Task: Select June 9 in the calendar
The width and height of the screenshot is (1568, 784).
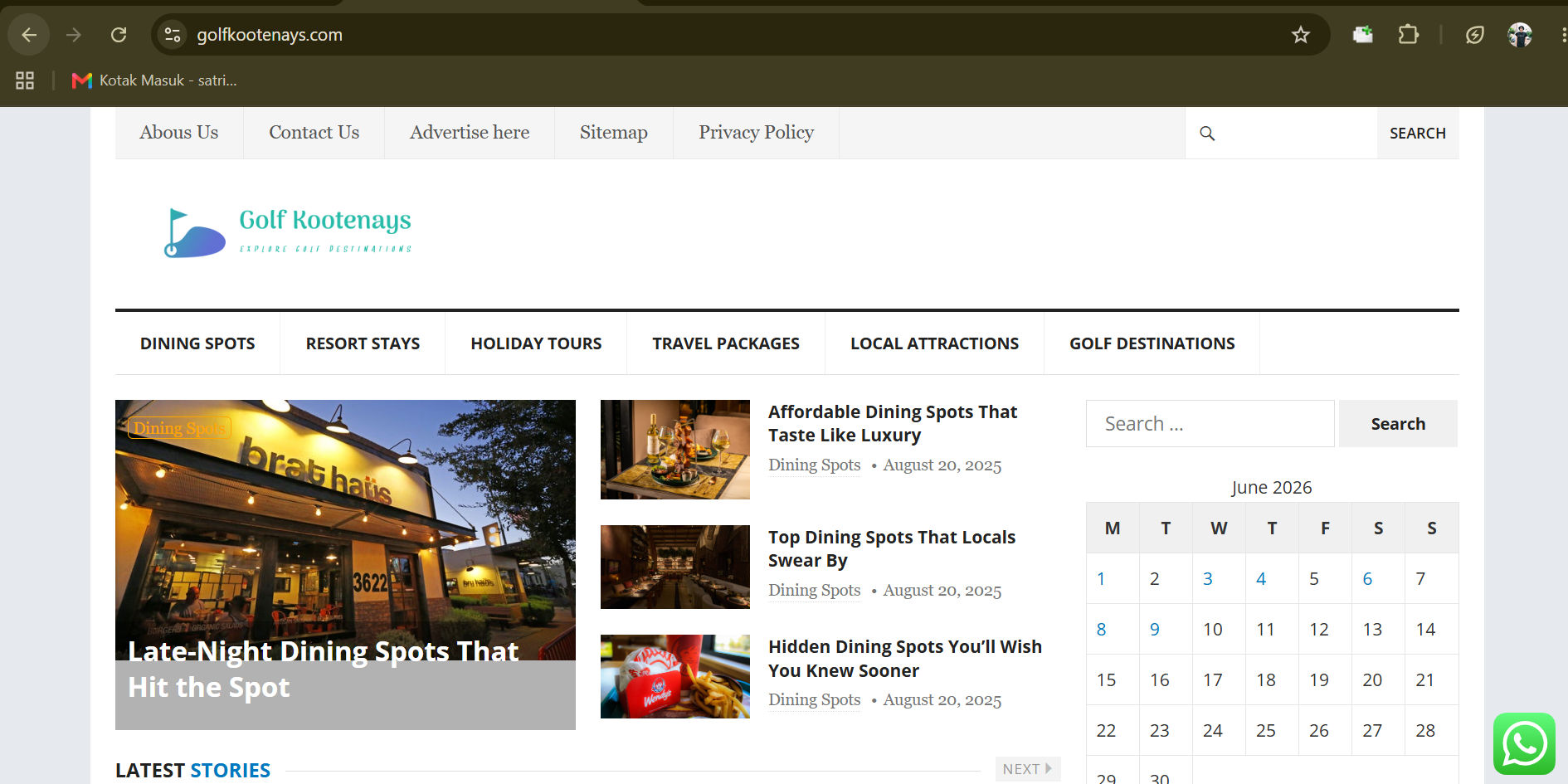Action: (1154, 630)
